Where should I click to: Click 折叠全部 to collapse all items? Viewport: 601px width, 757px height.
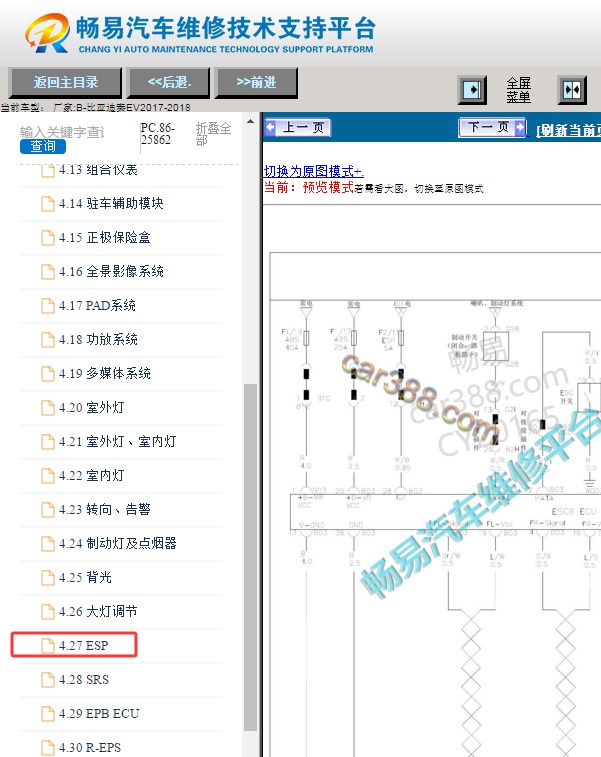click(213, 134)
